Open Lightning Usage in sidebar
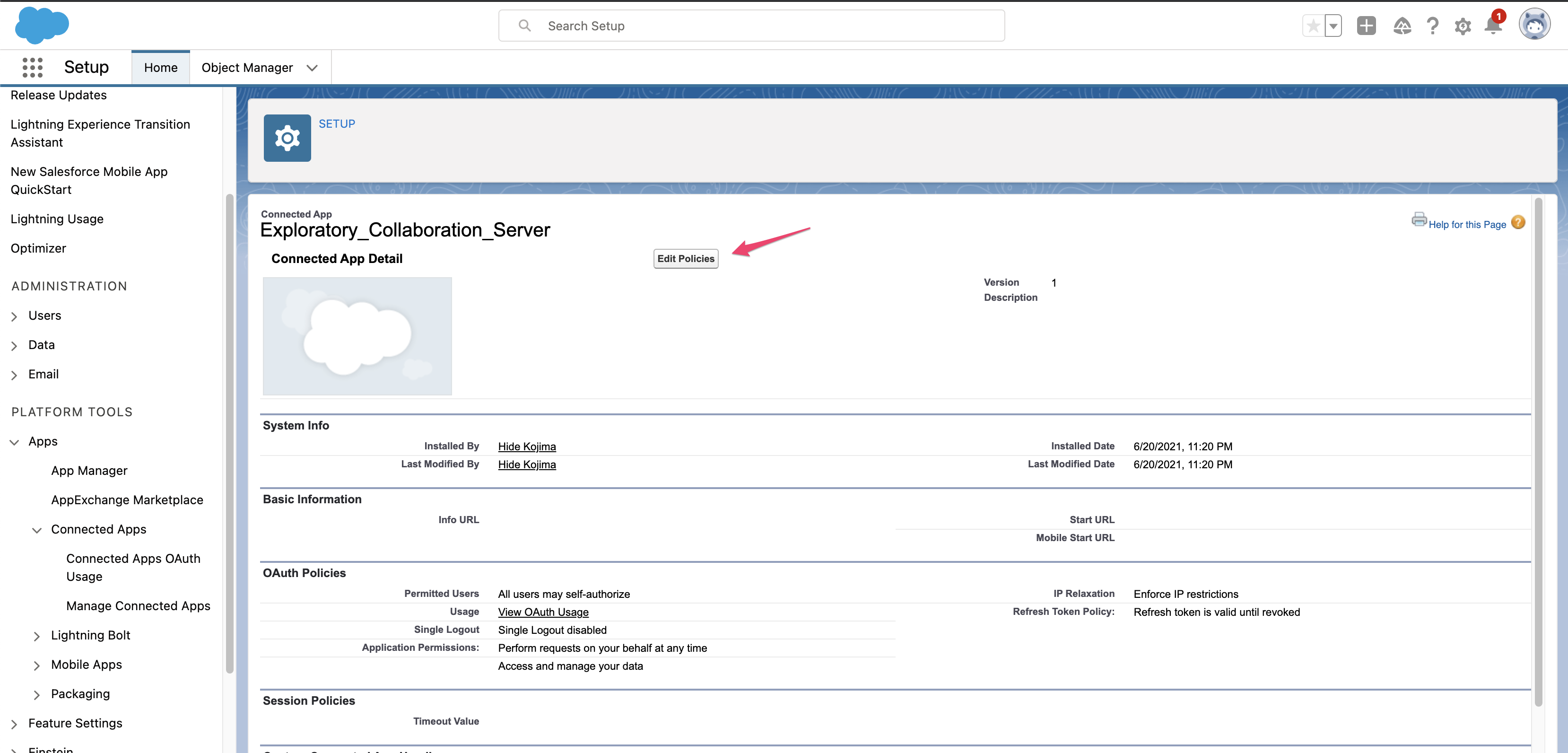 57,219
